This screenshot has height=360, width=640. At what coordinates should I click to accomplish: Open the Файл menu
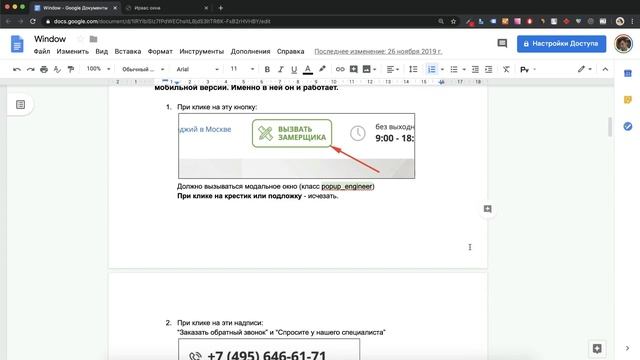(42, 51)
